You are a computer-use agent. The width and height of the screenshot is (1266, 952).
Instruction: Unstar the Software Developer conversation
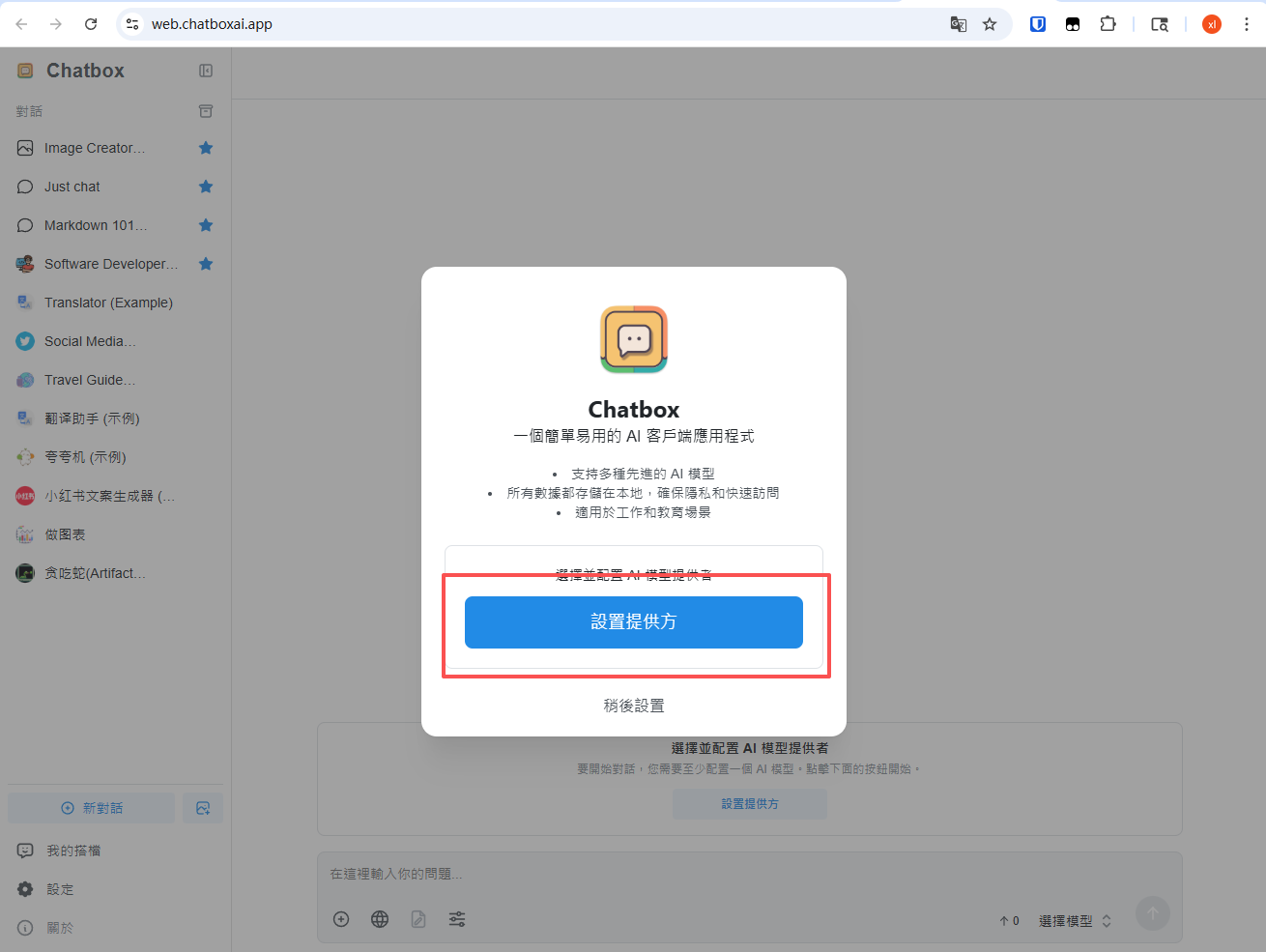click(x=206, y=264)
